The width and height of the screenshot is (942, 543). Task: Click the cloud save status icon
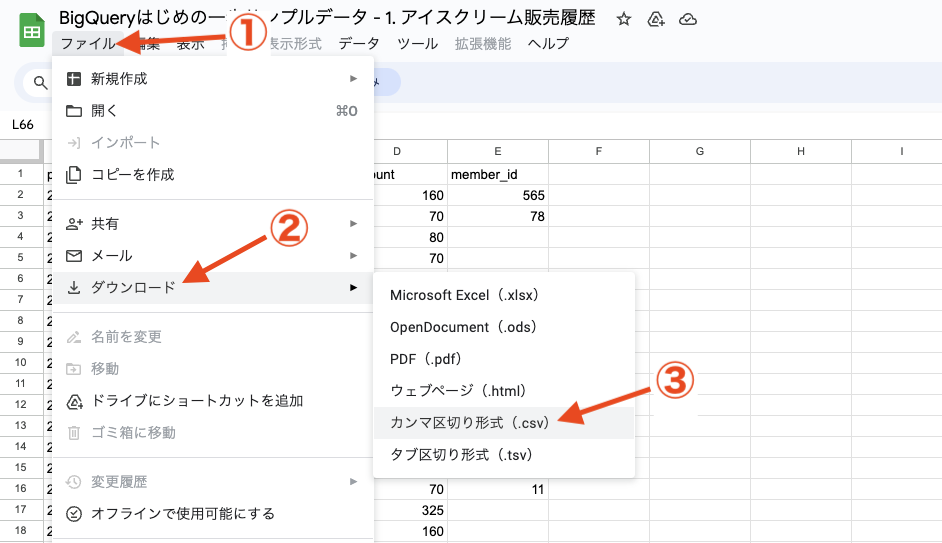688,19
